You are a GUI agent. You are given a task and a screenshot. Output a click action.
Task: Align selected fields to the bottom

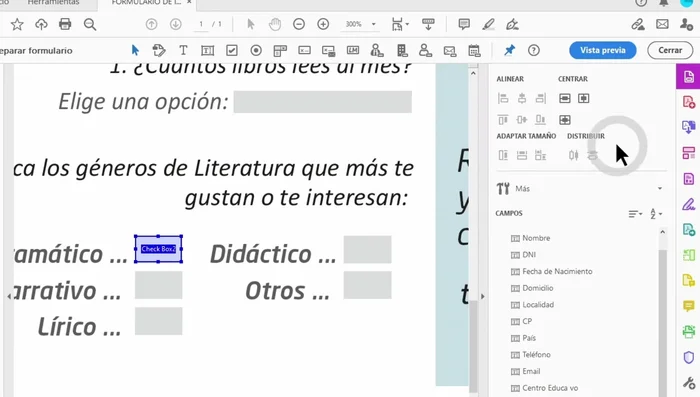[x=541, y=120]
